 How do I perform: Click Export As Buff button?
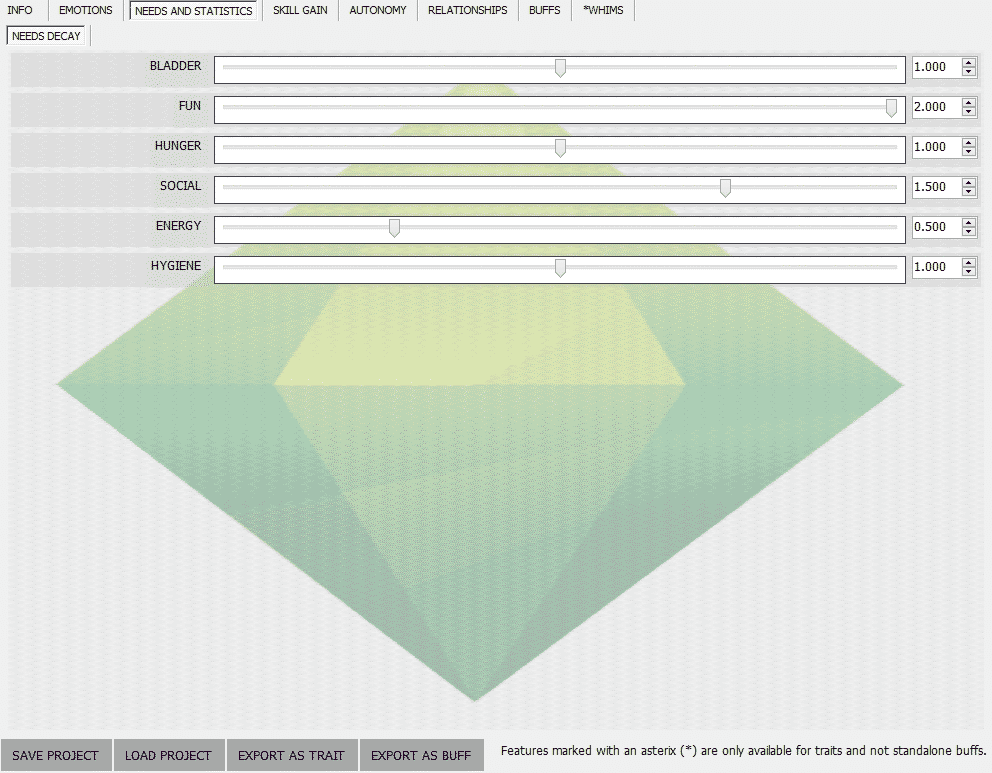point(421,755)
